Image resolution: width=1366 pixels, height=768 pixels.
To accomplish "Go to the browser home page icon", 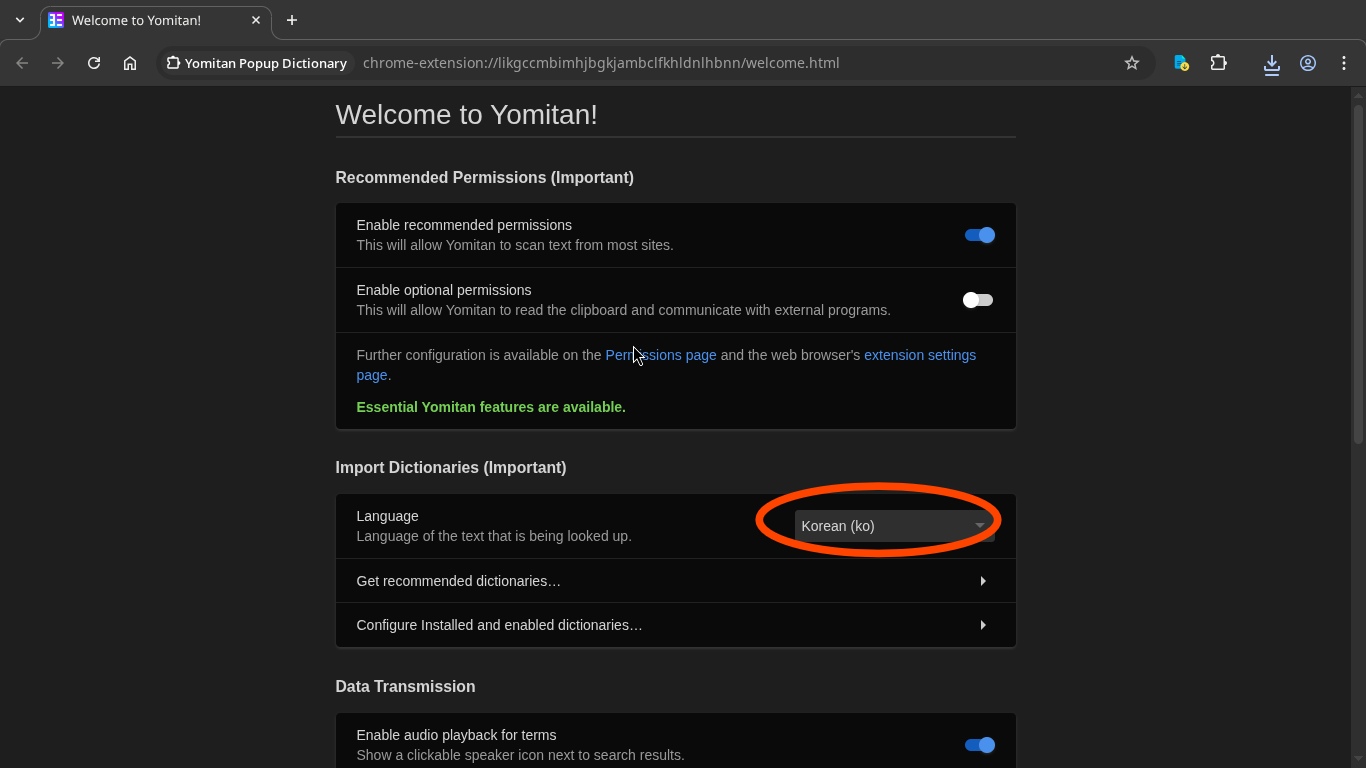I will tap(130, 63).
